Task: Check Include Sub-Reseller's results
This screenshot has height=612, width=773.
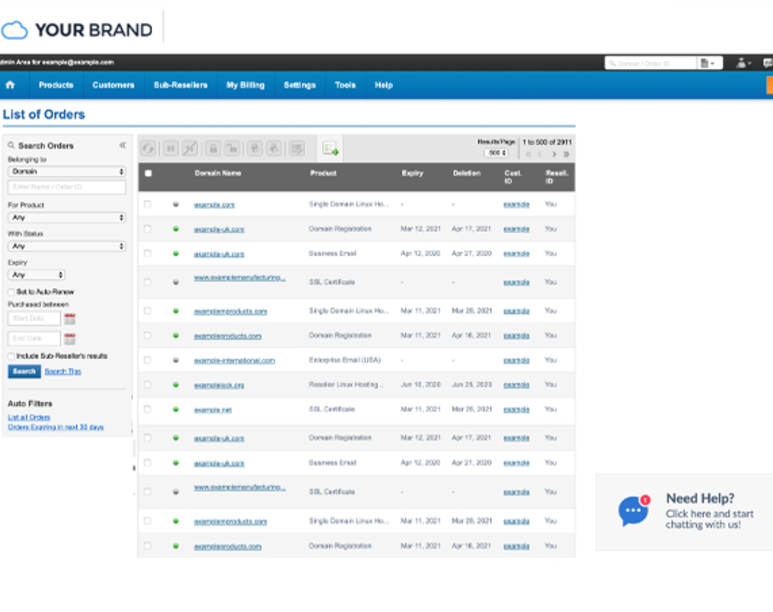Action: 11,356
